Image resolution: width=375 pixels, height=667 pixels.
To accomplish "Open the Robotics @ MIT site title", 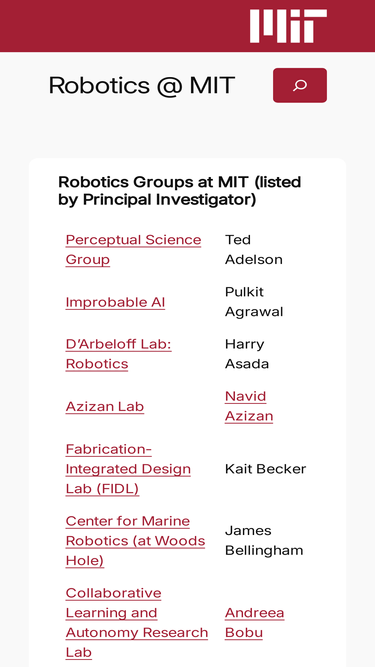I will click(x=142, y=85).
